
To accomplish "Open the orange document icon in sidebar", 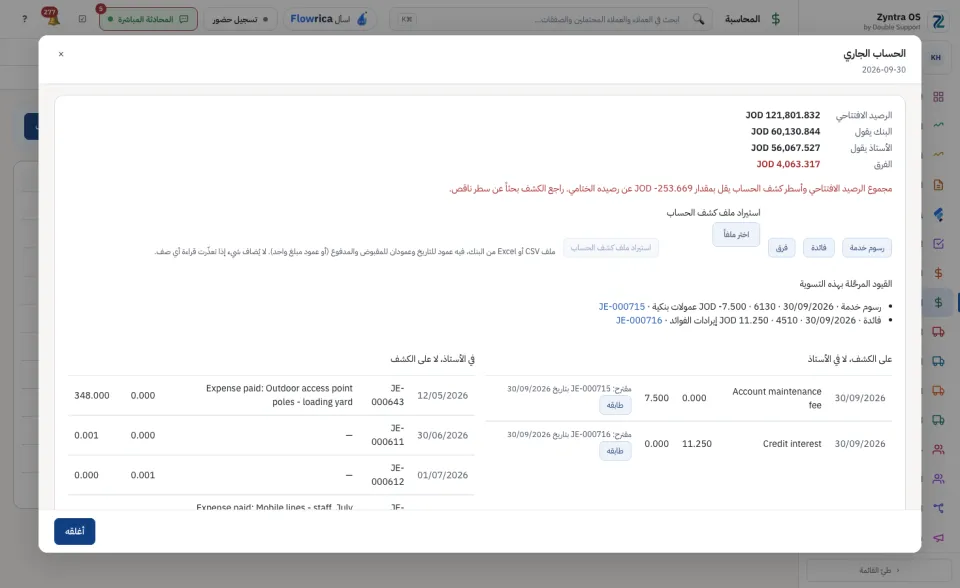I will point(938,184).
